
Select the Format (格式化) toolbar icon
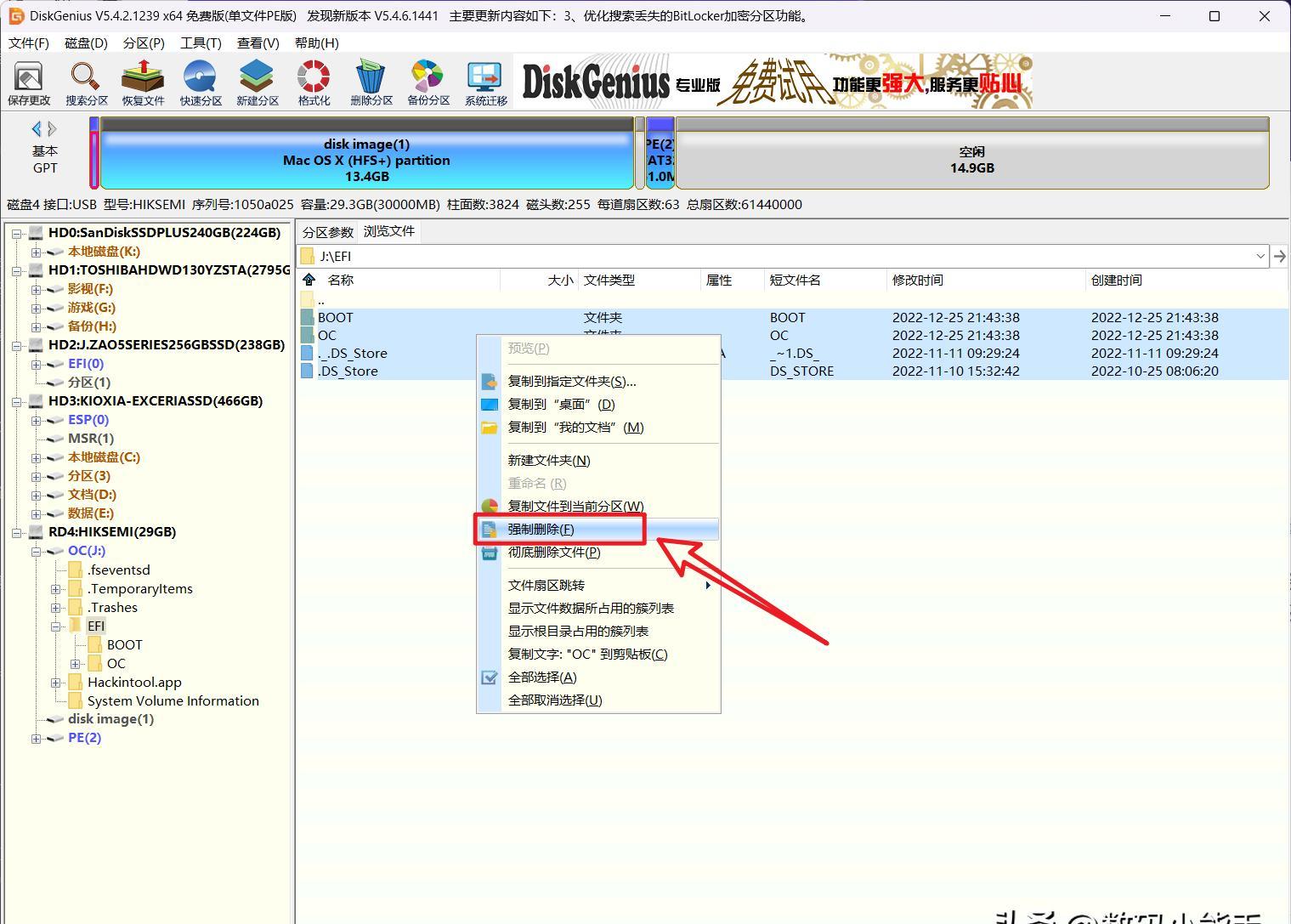pos(314,83)
